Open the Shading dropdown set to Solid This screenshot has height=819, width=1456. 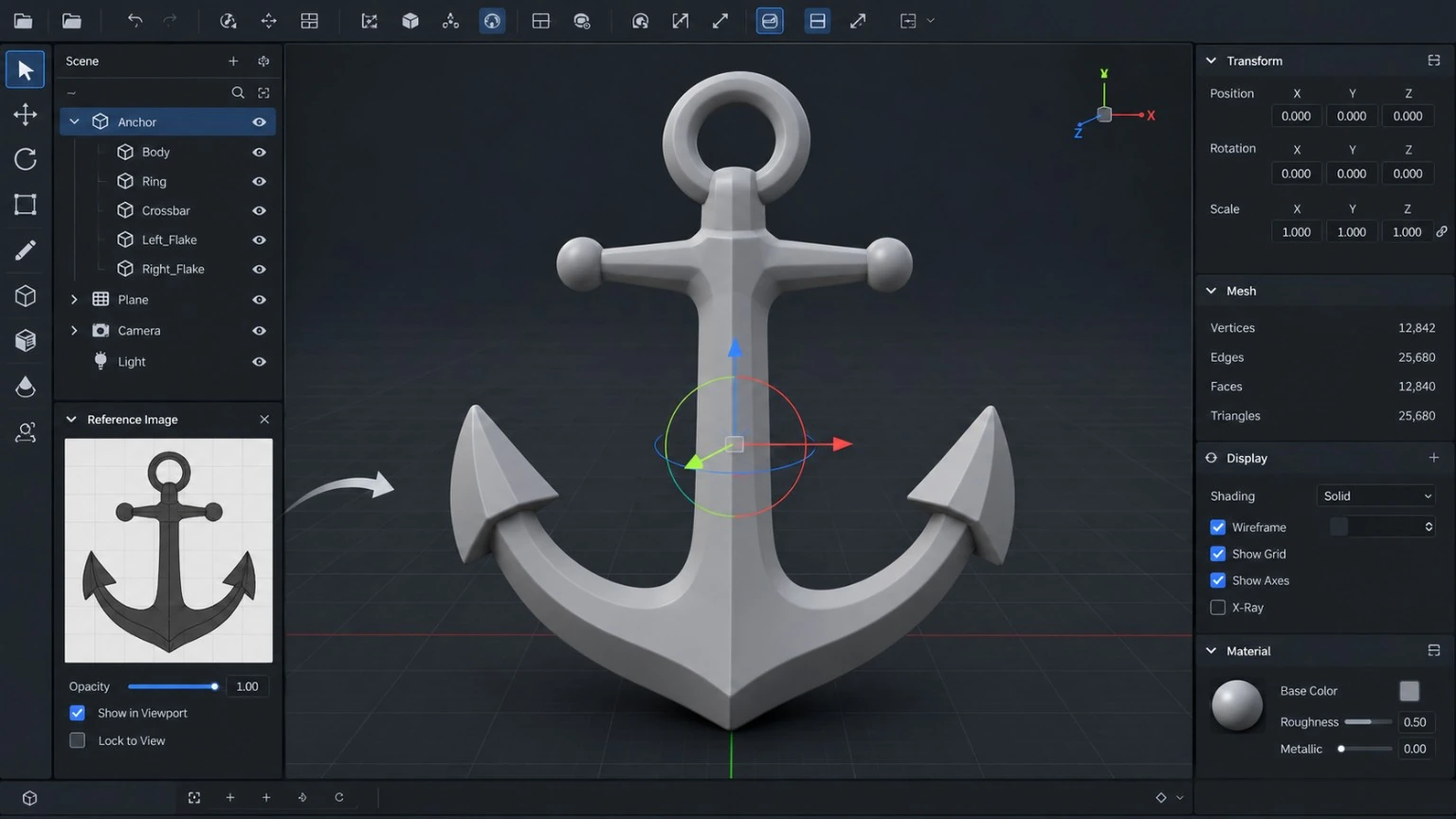1376,496
